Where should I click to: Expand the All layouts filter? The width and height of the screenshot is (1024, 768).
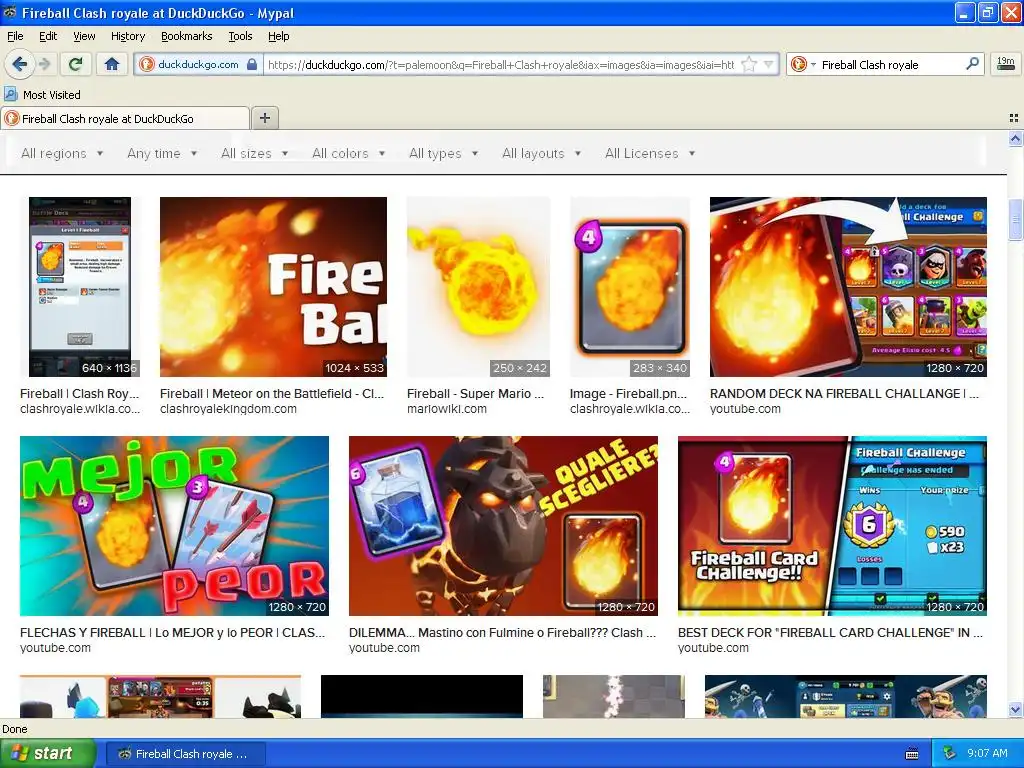[x=541, y=153]
